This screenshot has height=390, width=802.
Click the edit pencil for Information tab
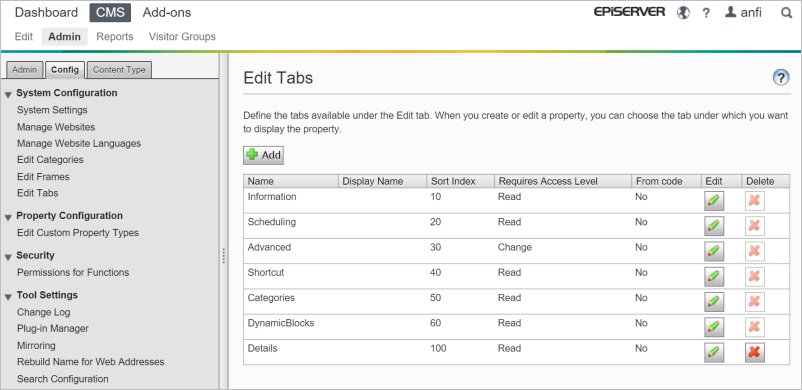[x=714, y=201]
